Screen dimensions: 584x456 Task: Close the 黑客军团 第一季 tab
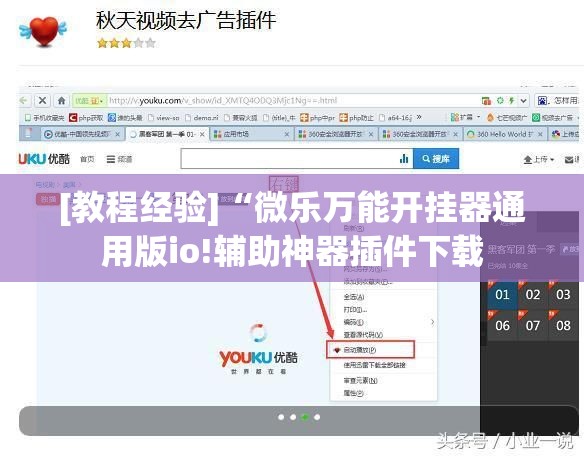(x=202, y=134)
